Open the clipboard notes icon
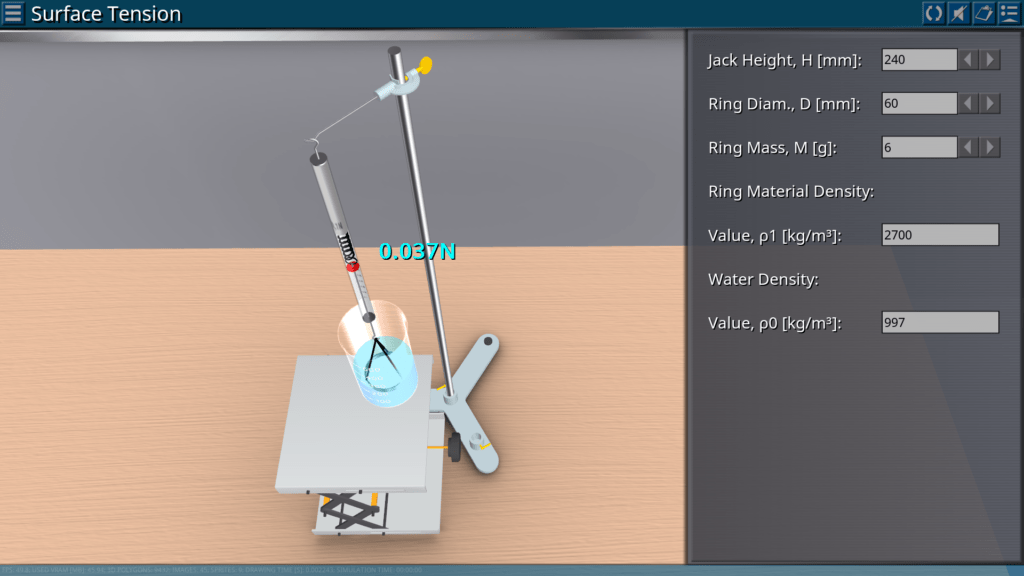Image resolution: width=1024 pixels, height=576 pixels. tap(983, 13)
